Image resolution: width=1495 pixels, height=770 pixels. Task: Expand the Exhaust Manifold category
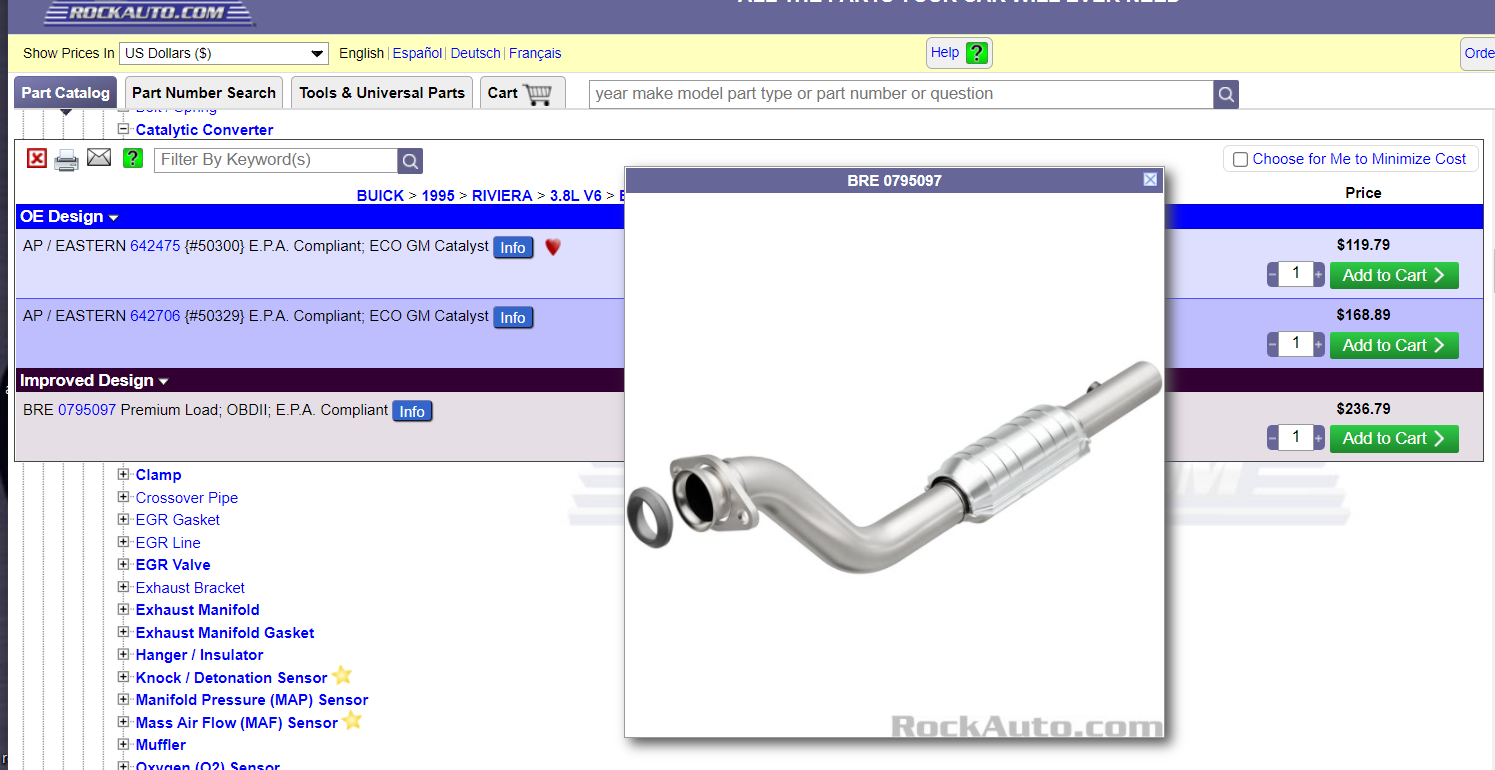(x=124, y=609)
